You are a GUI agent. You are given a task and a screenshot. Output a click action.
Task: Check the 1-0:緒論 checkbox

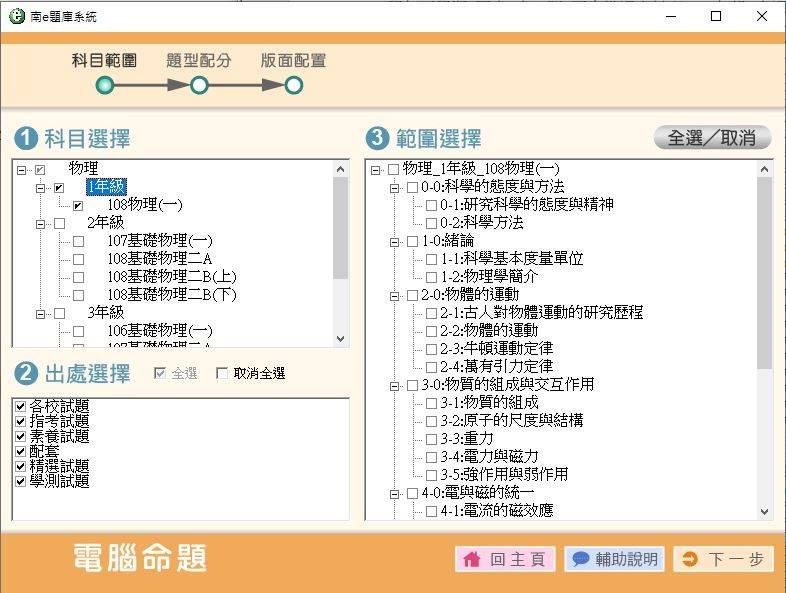[413, 241]
